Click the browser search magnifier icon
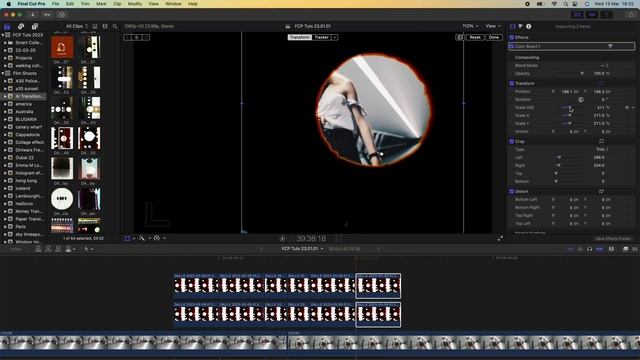The width and height of the screenshot is (640, 360). point(115,26)
